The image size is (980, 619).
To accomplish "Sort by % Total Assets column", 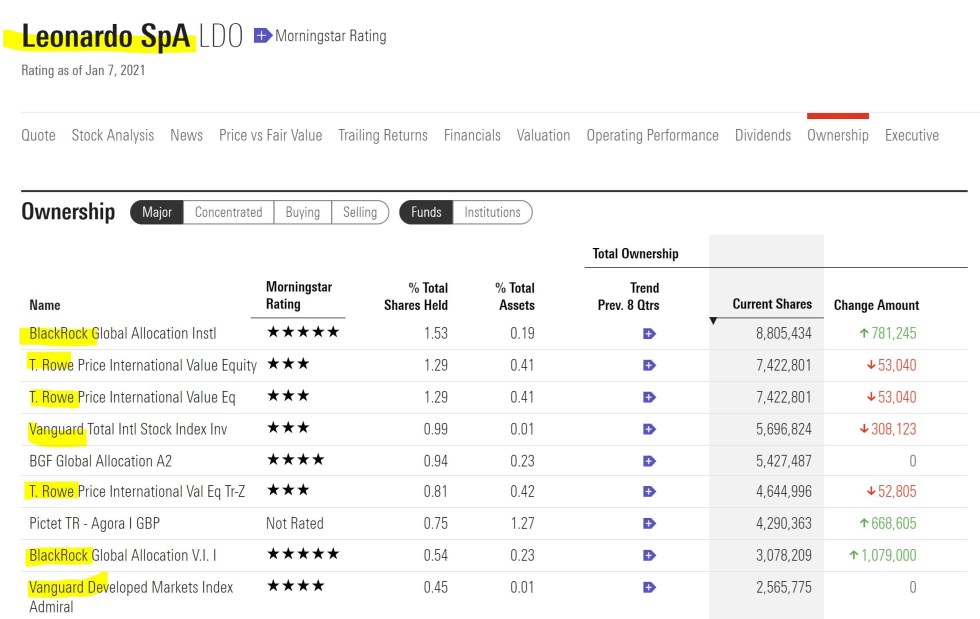I will pyautogui.click(x=516, y=296).
